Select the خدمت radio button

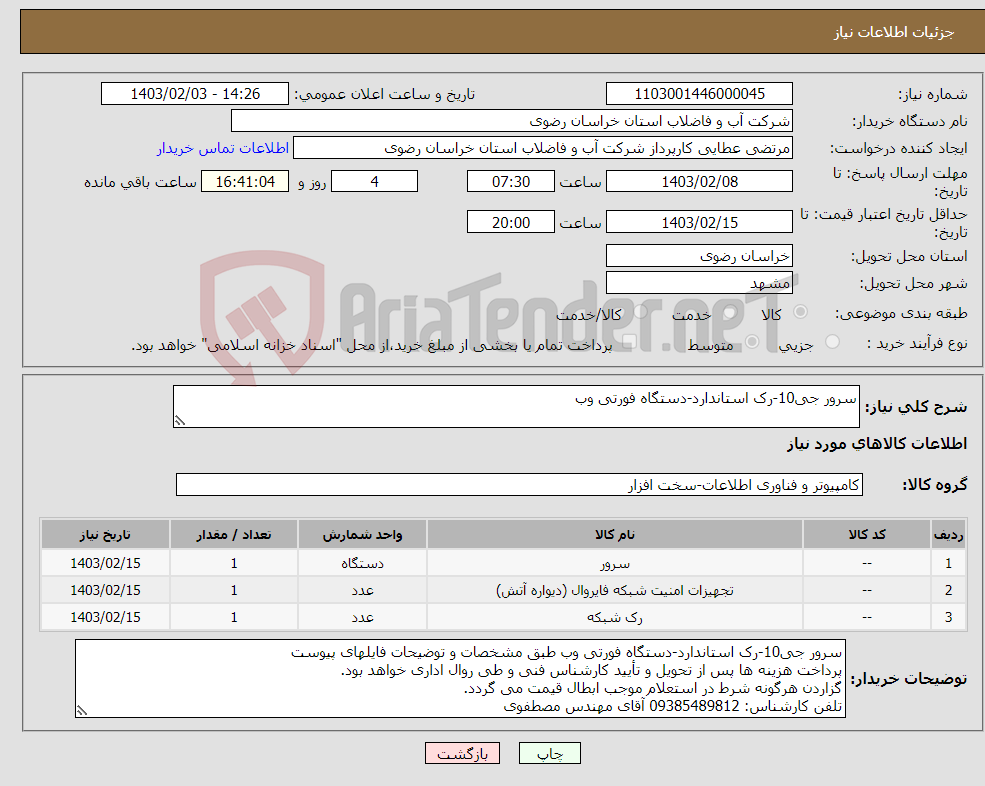[729, 312]
